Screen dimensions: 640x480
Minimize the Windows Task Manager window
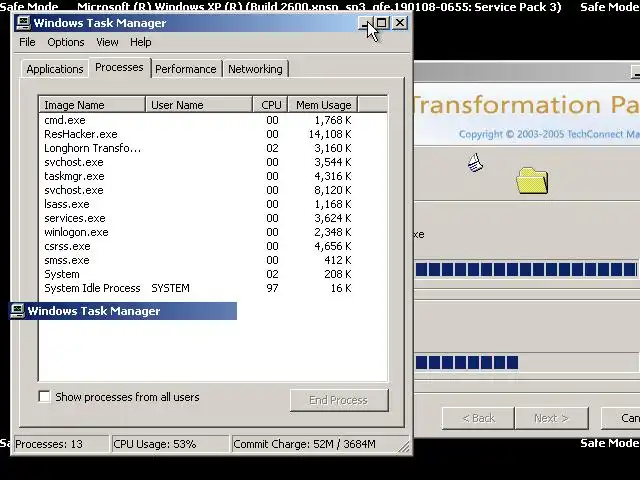click(365, 23)
